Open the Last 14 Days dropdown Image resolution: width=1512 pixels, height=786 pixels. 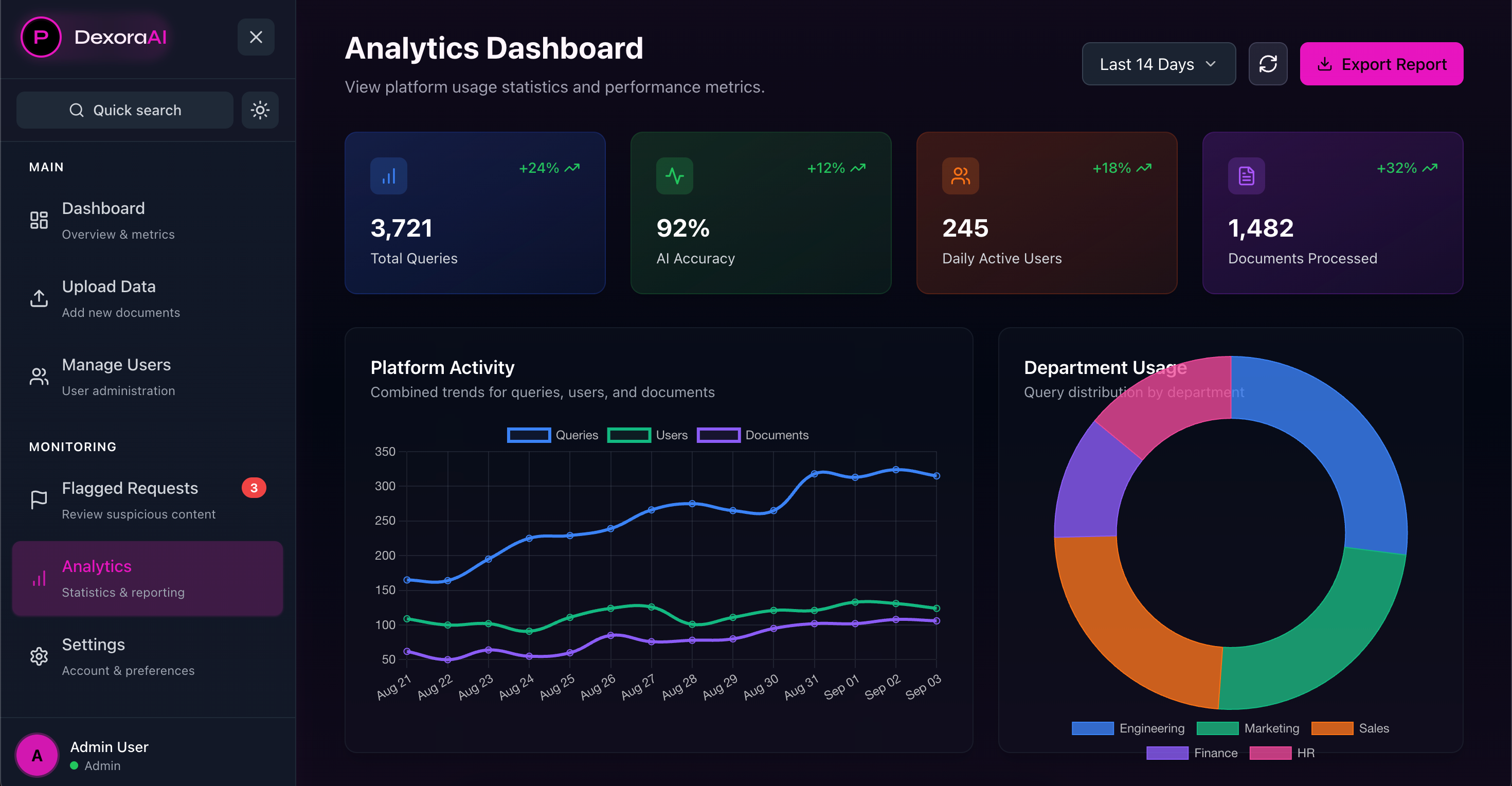[x=1158, y=64]
